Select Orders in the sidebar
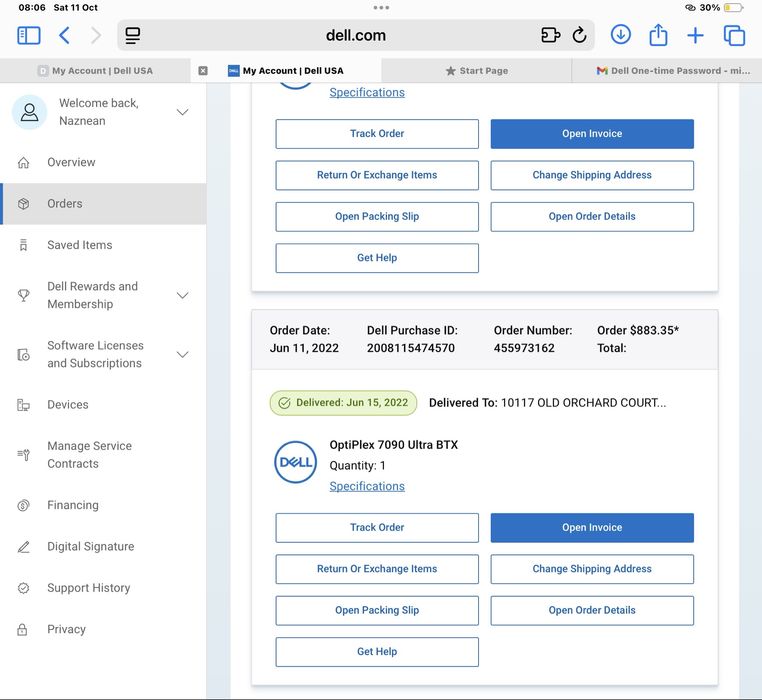The image size is (762, 700). click(x=103, y=204)
